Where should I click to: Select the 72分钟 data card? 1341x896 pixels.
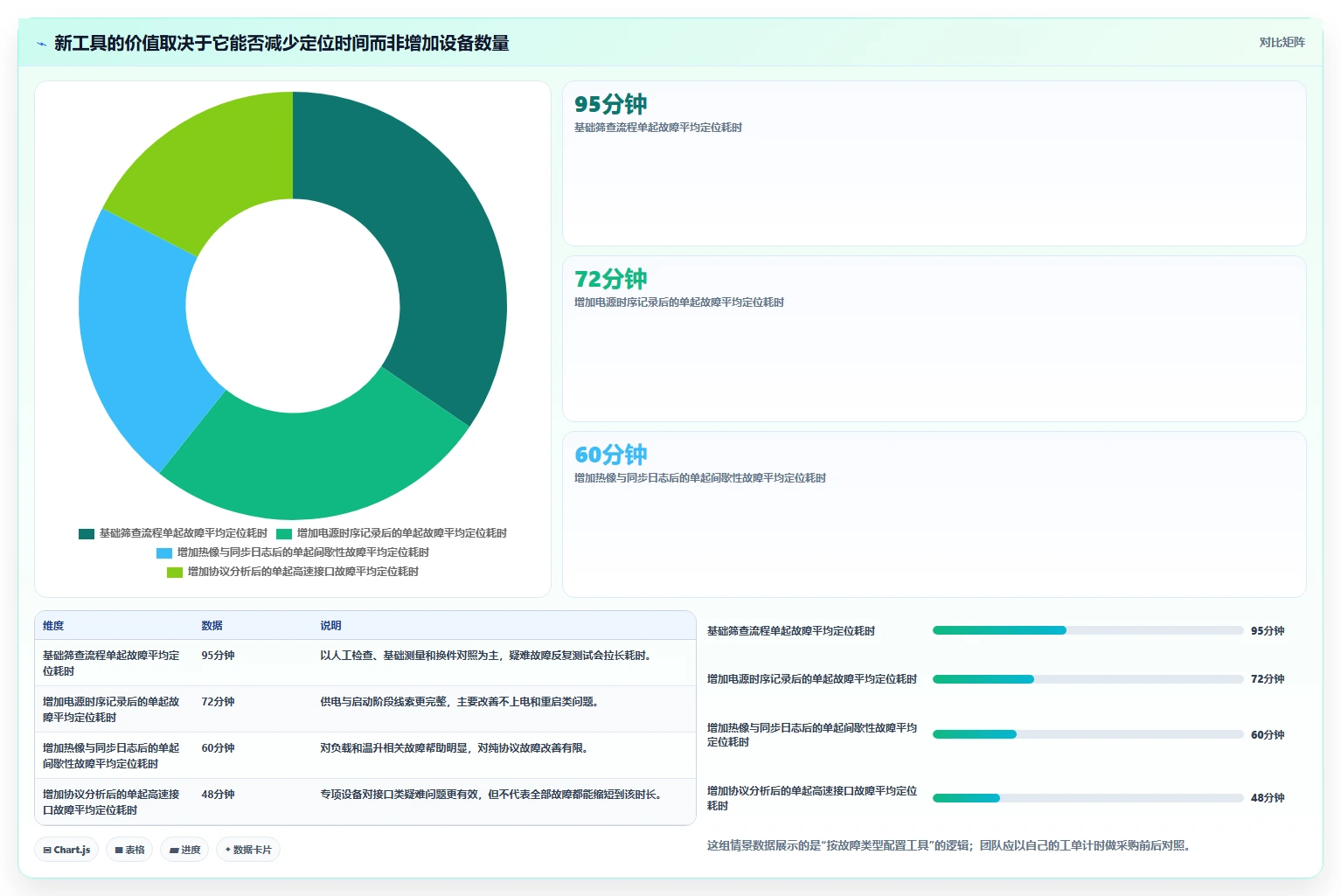click(934, 338)
